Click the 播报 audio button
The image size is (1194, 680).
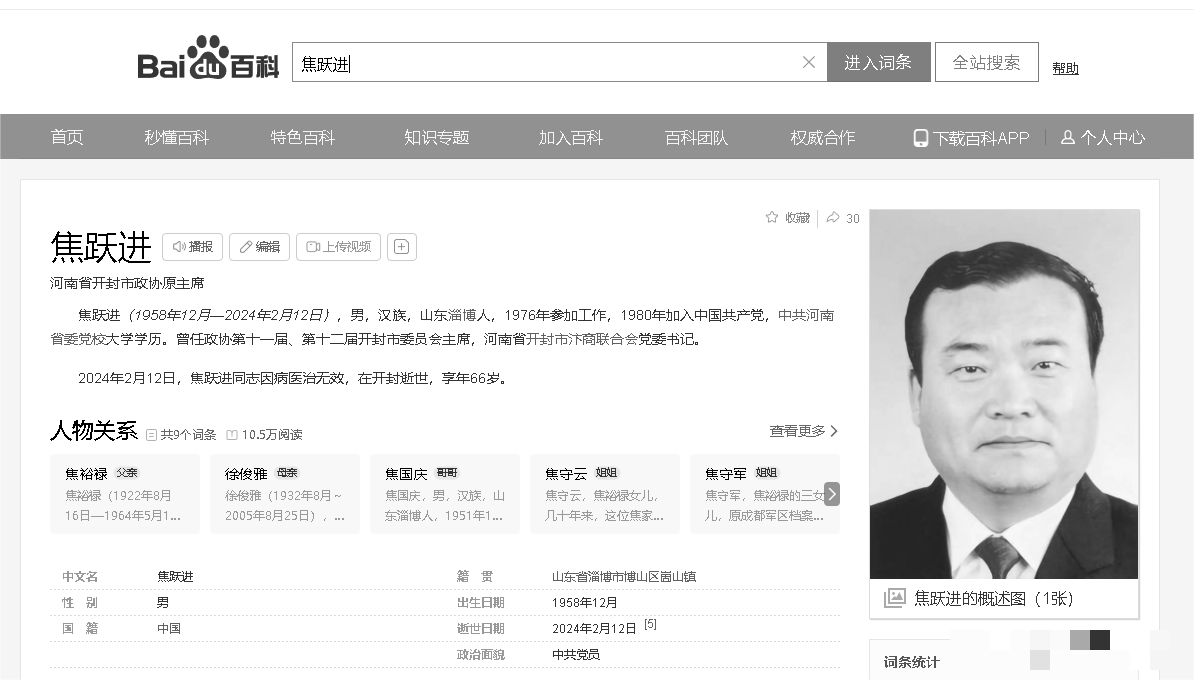pyautogui.click(x=193, y=247)
